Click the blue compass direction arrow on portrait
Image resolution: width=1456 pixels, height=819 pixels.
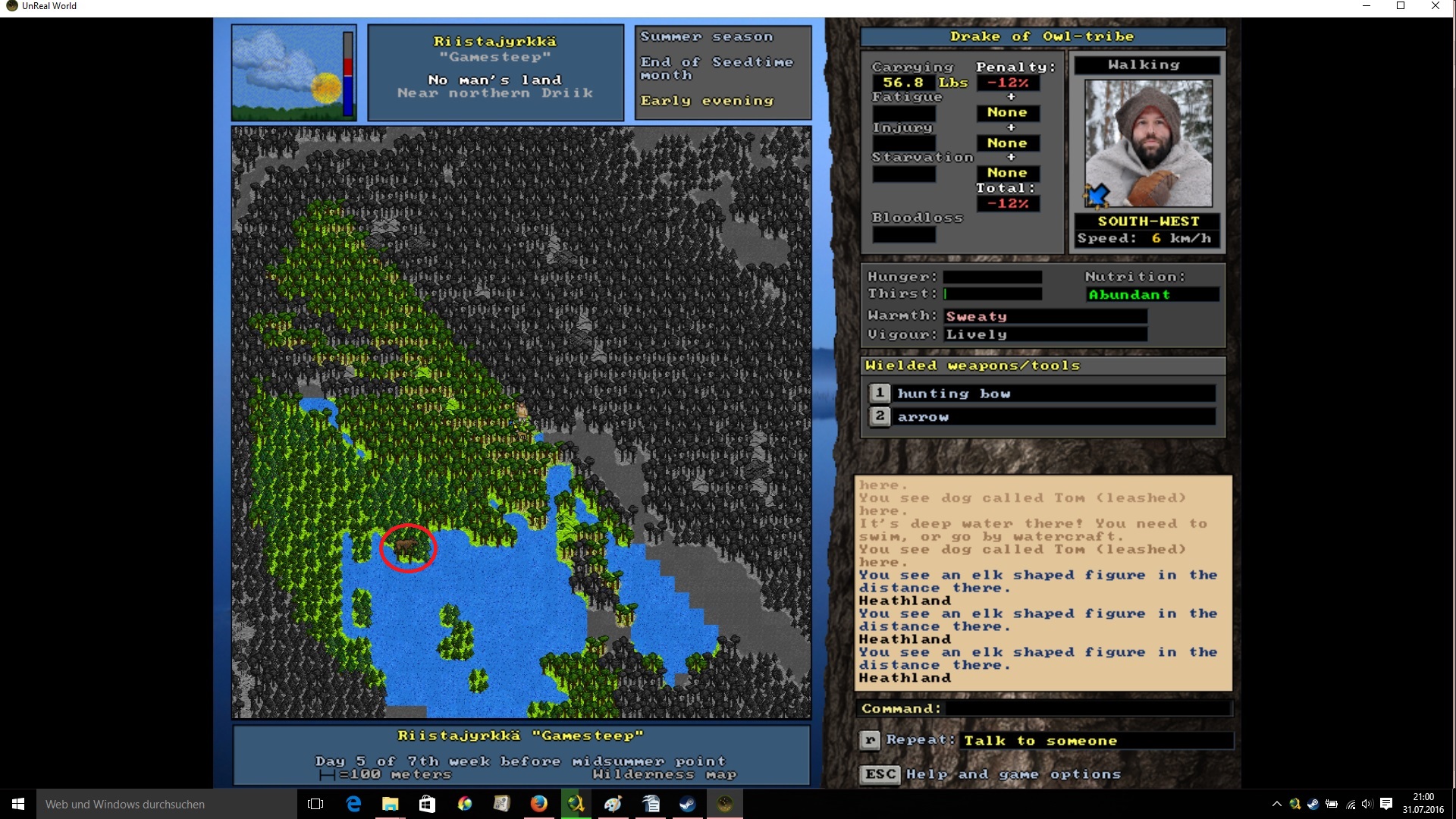coord(1097,196)
